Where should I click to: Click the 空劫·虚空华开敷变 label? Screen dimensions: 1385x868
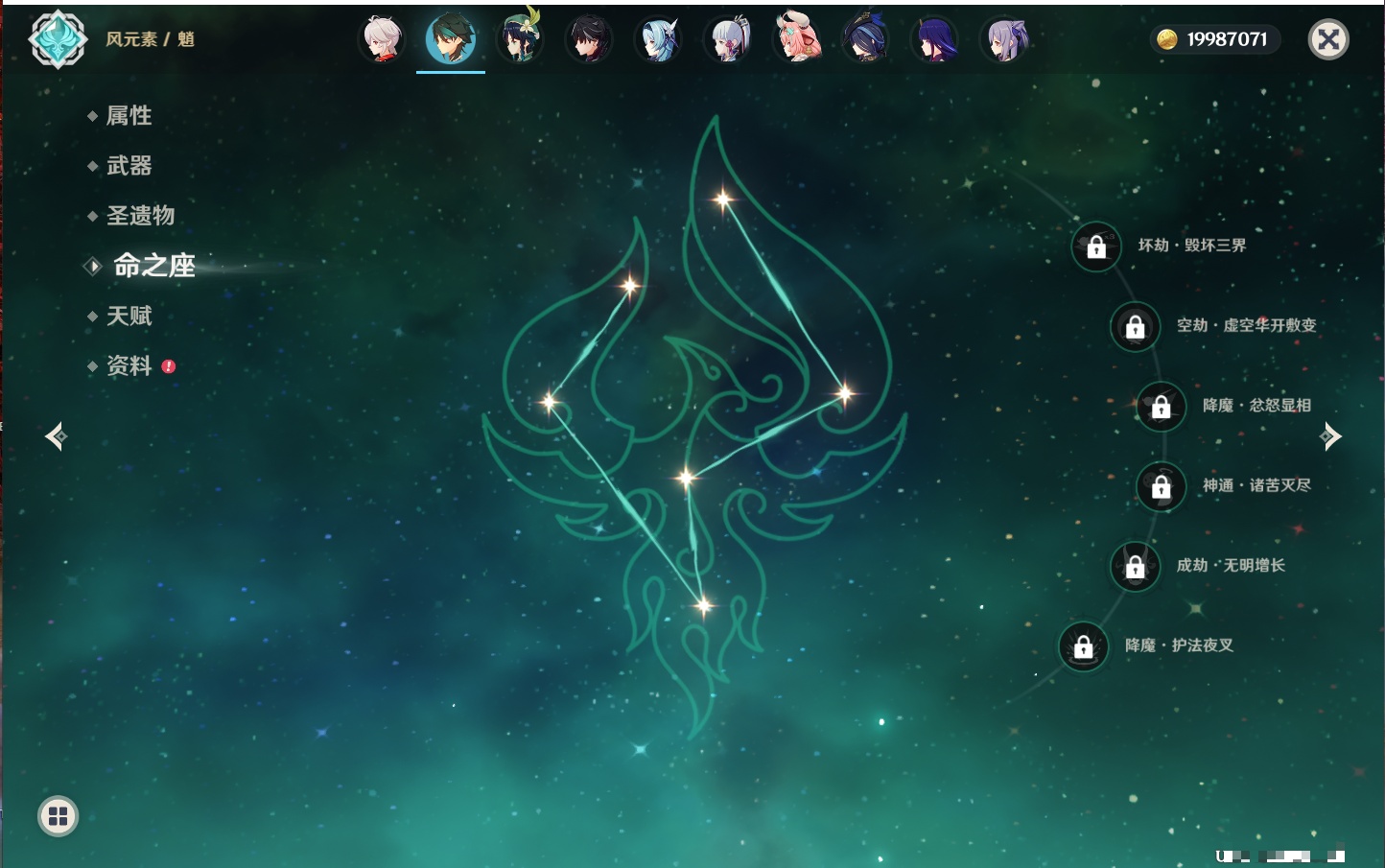(x=1247, y=325)
